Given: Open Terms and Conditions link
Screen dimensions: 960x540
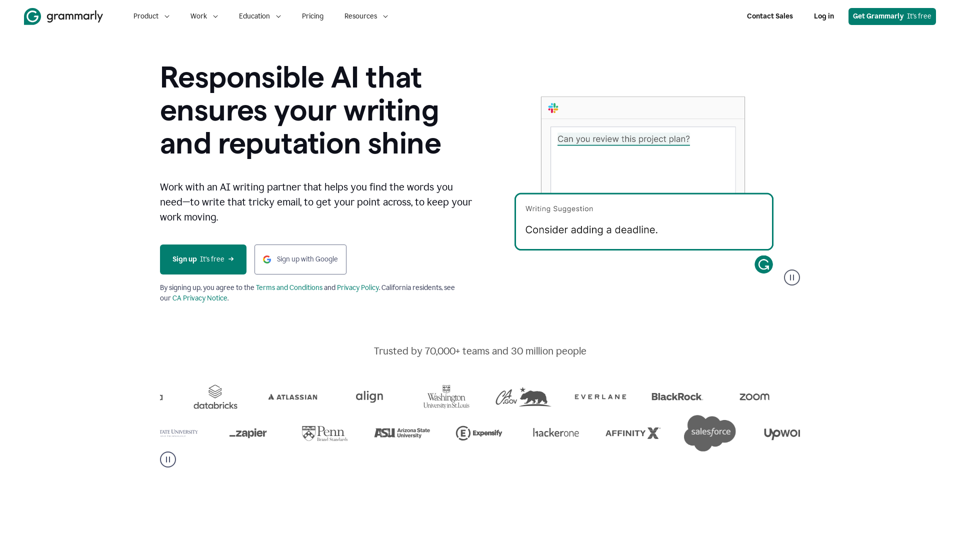Looking at the screenshot, I should tap(289, 287).
